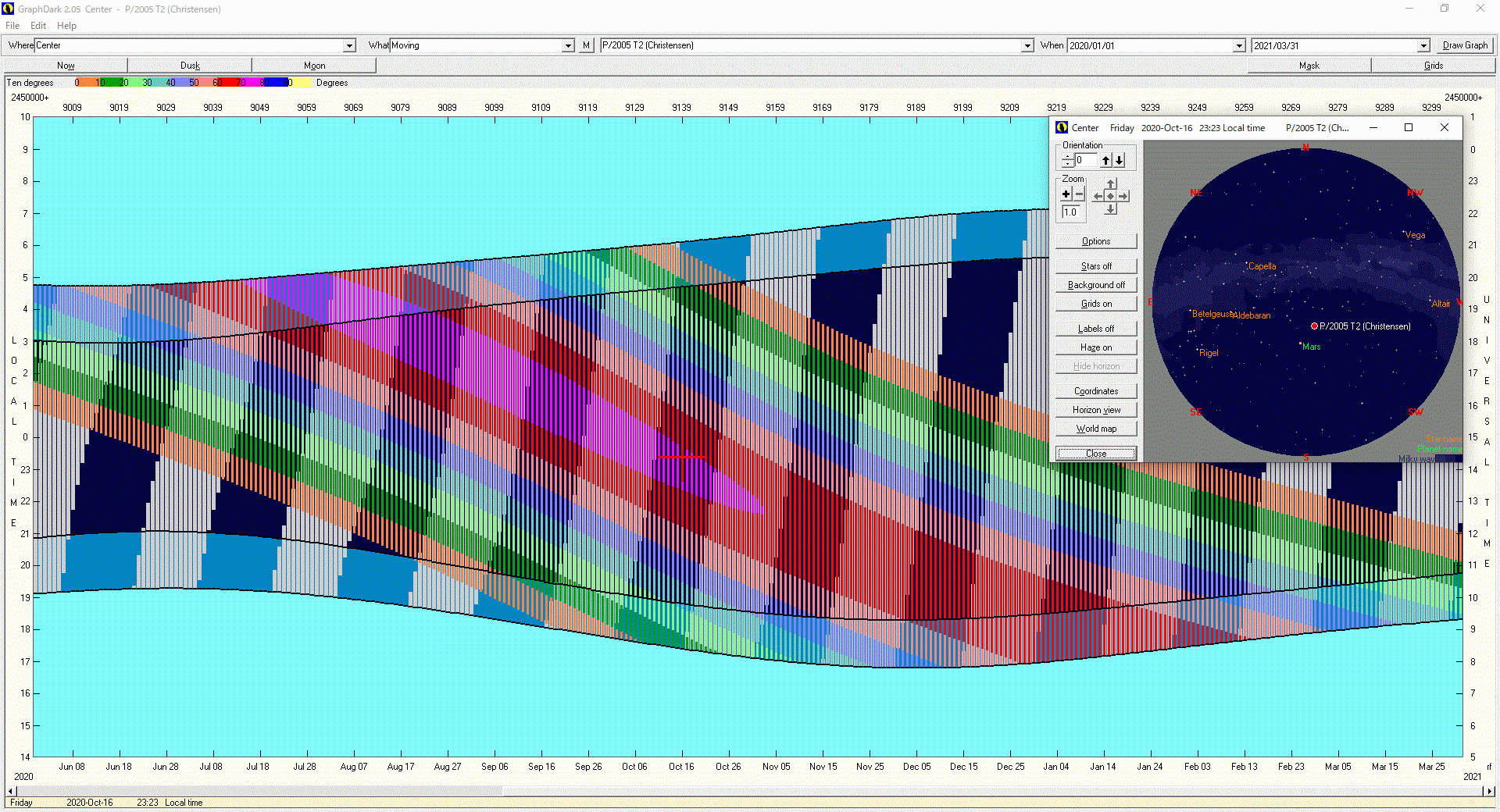This screenshot has width=1500, height=812.
Task: Open the Help menu
Action: [x=66, y=26]
